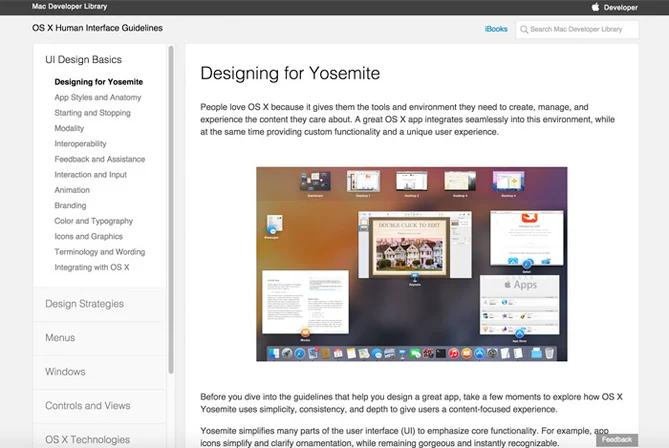The height and width of the screenshot is (448, 669).
Task: Click the search magnifier icon
Action: pyautogui.click(x=524, y=29)
